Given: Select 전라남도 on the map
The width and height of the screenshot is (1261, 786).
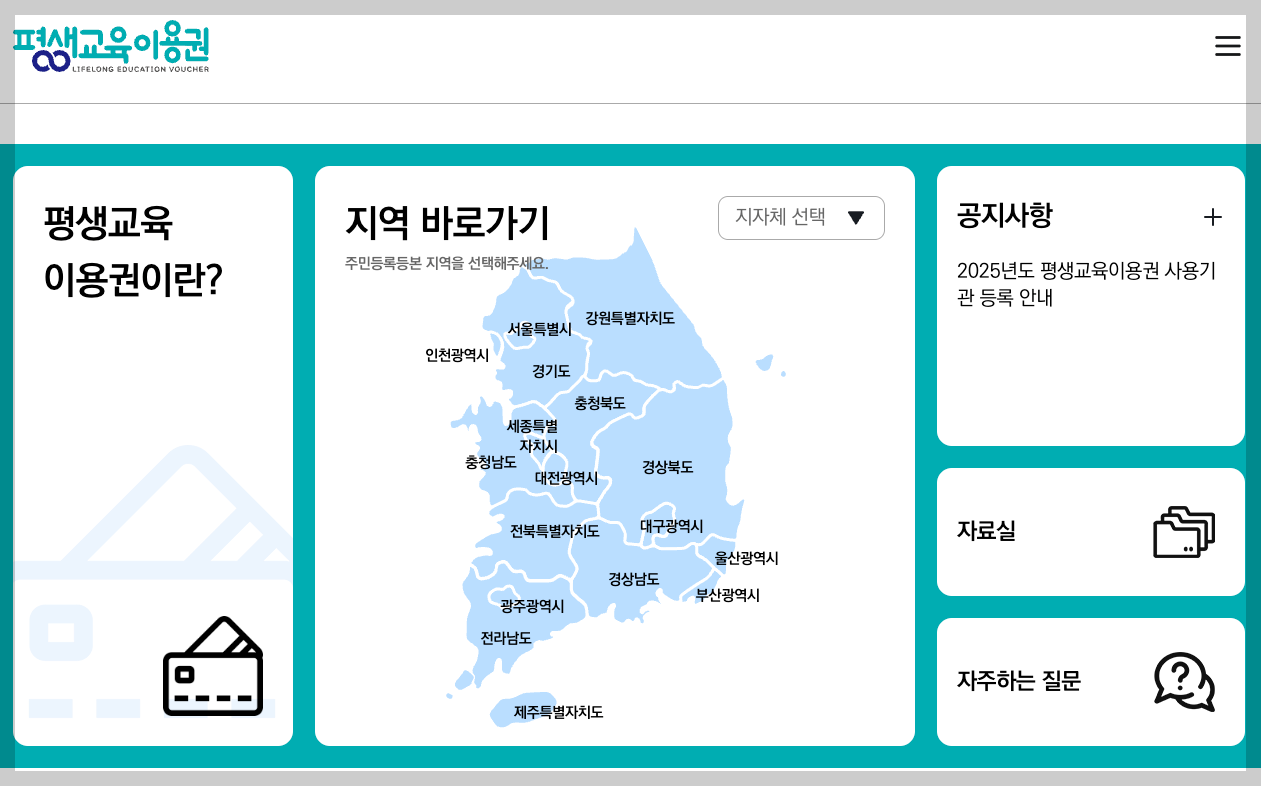Looking at the screenshot, I should pyautogui.click(x=505, y=637).
